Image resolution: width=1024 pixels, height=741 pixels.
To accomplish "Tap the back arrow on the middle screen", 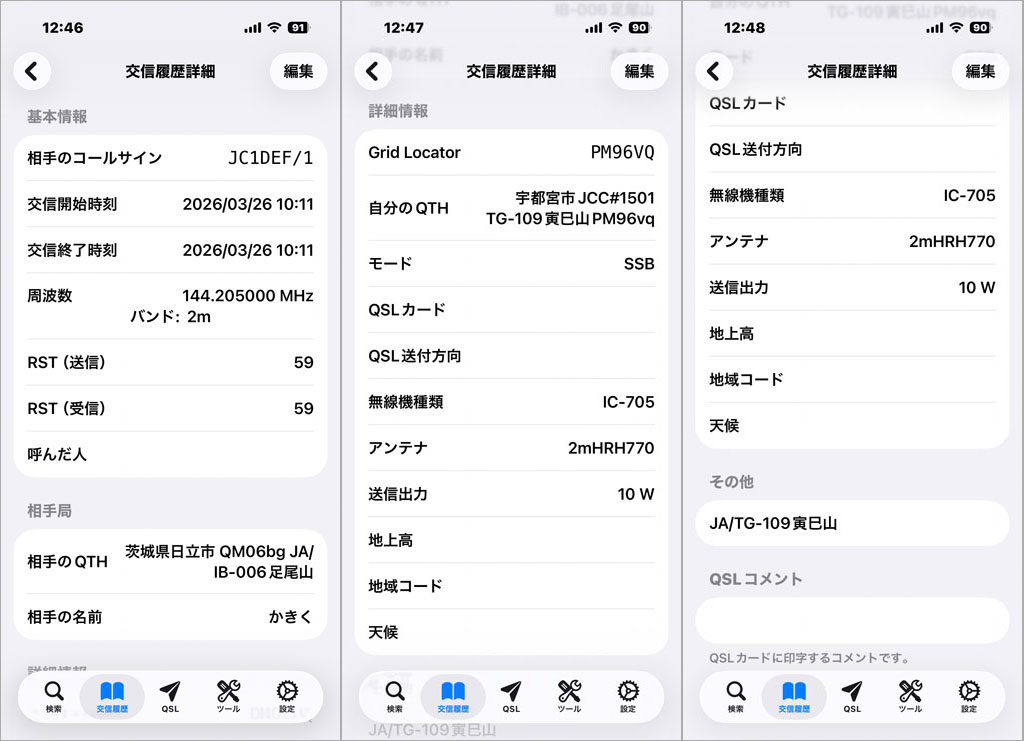I will [373, 72].
